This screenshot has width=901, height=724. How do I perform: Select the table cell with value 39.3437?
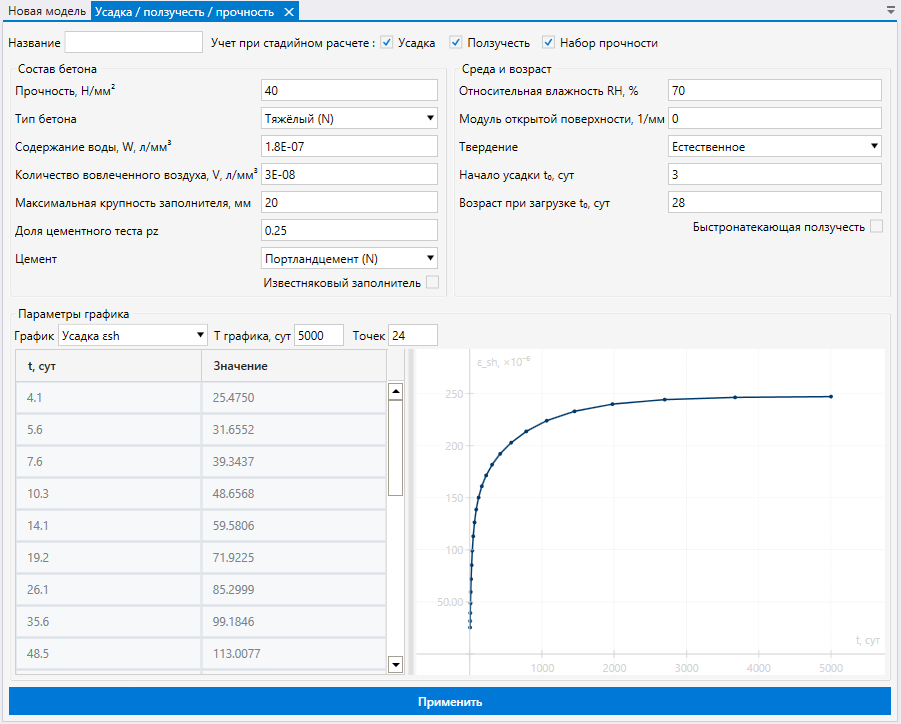(x=294, y=461)
